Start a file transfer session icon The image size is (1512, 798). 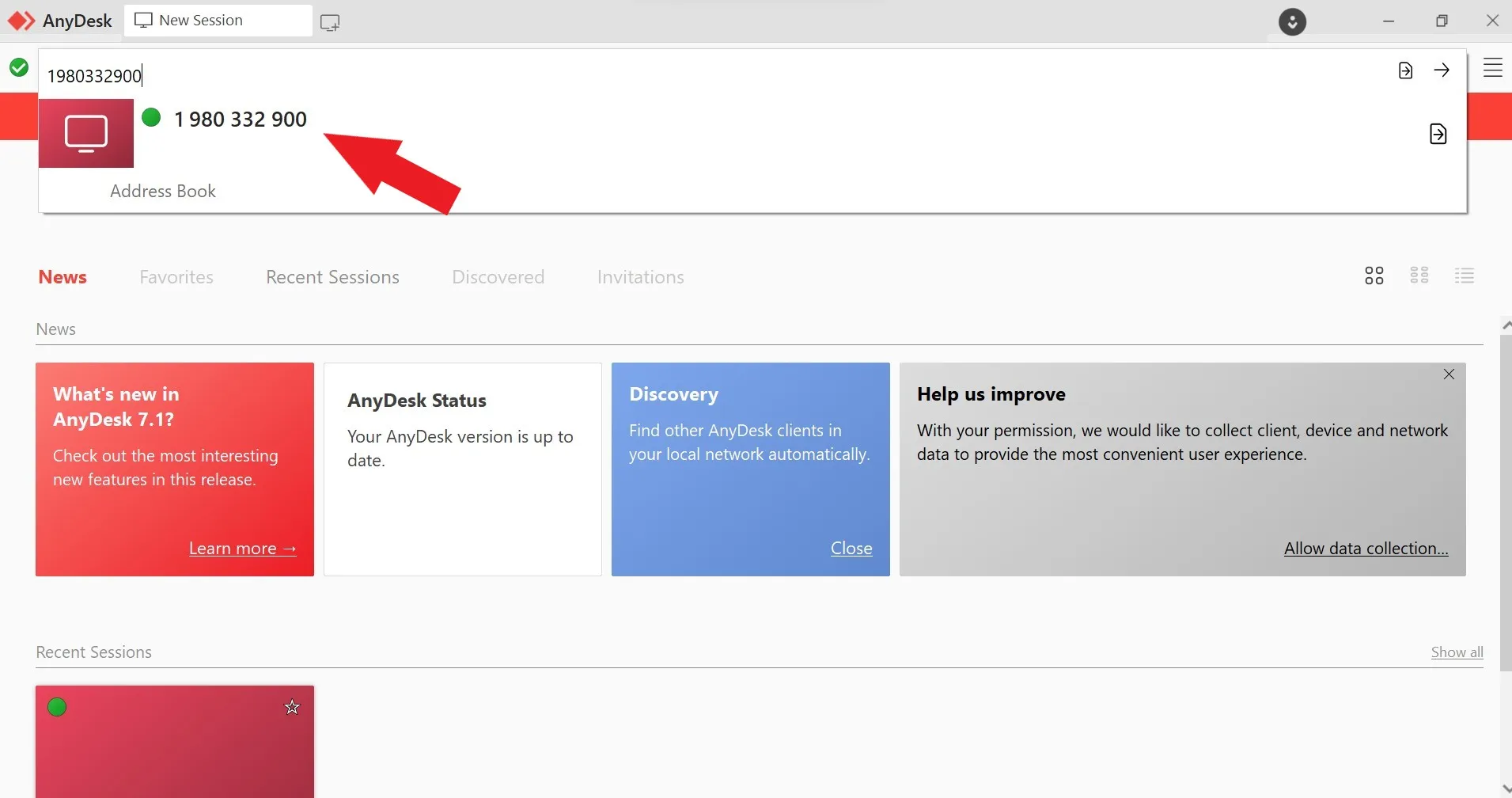point(1406,70)
